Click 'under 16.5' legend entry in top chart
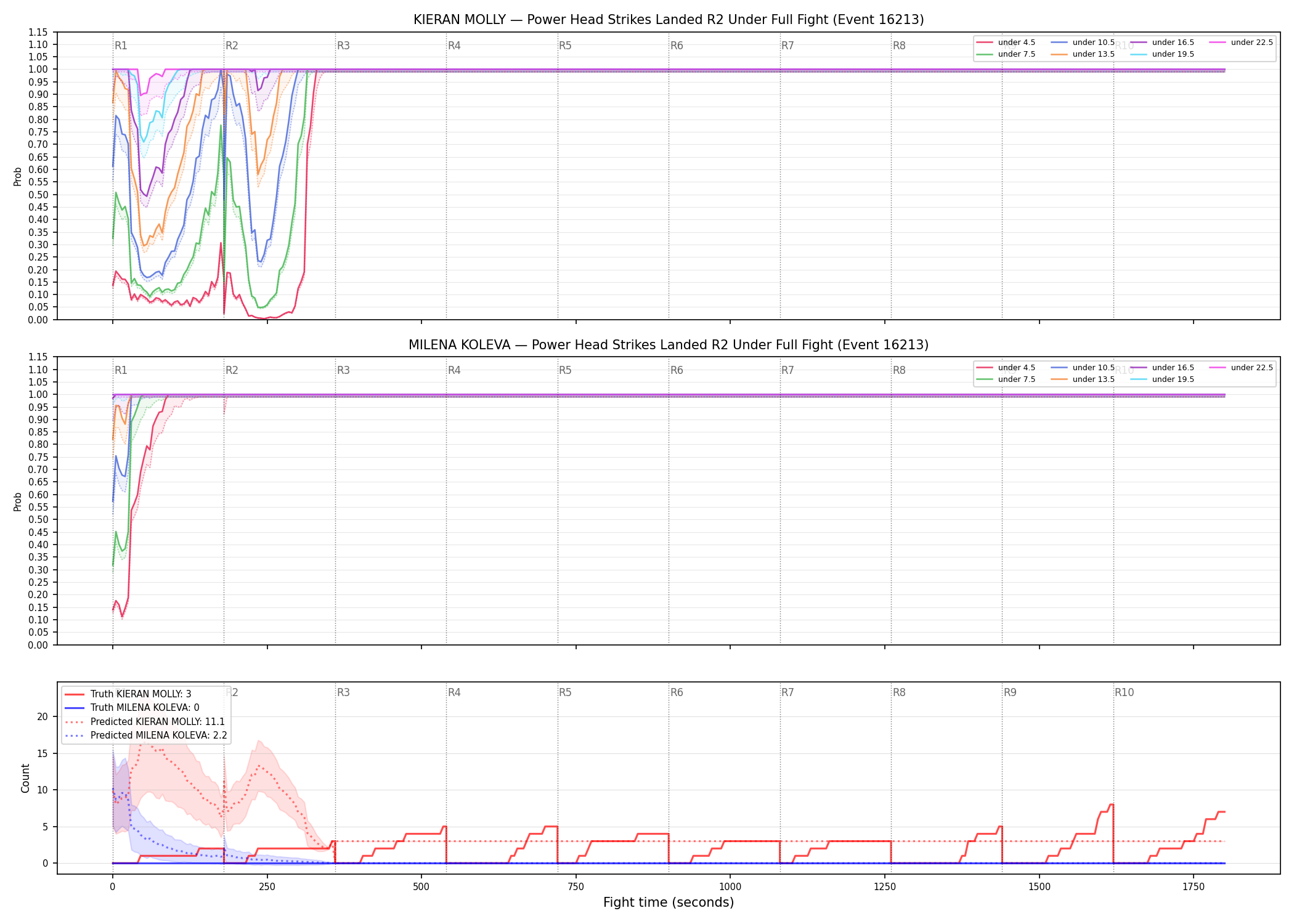The image size is (1294, 924). (x=1163, y=43)
